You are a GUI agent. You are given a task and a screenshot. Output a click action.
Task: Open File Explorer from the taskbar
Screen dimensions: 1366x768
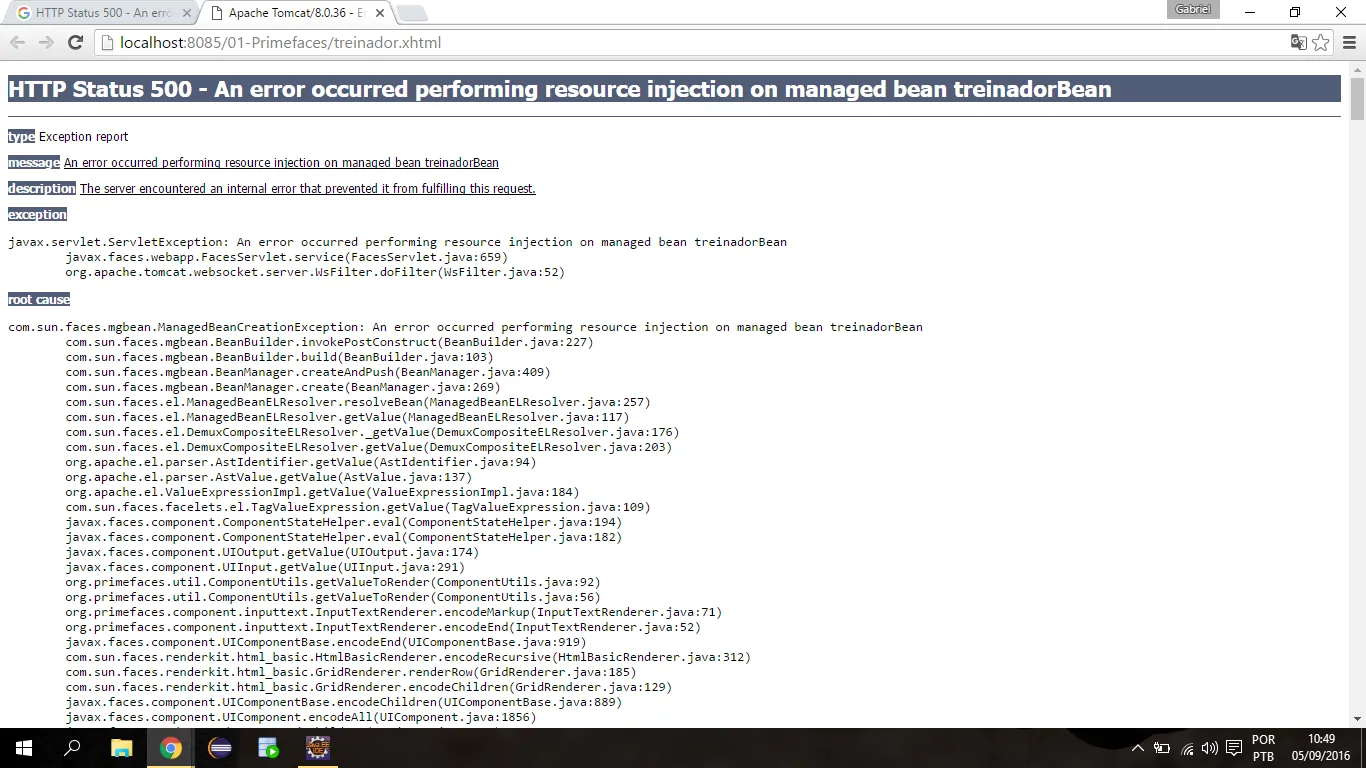121,748
